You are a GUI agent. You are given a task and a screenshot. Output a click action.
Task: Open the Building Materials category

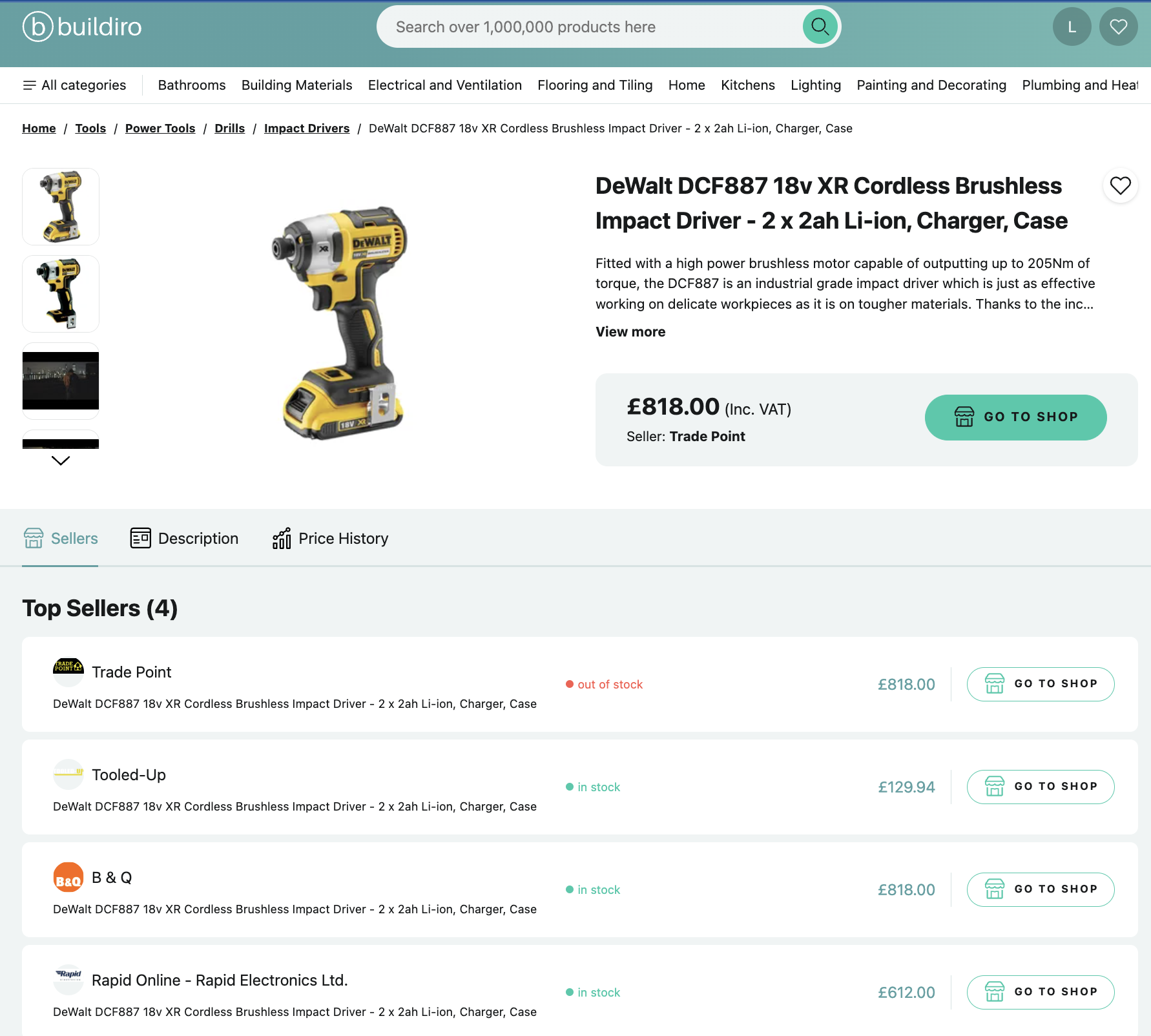tap(296, 85)
